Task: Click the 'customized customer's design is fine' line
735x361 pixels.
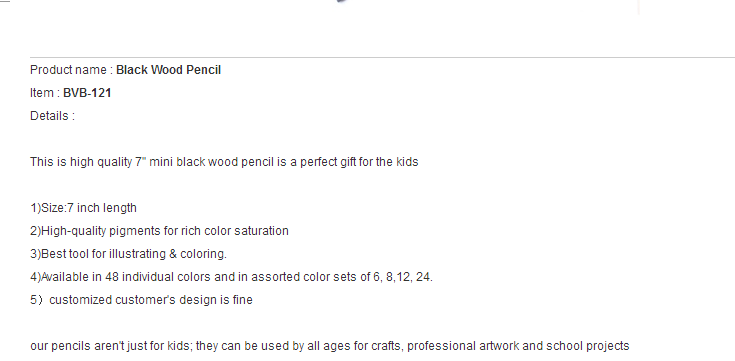Action: [x=151, y=300]
